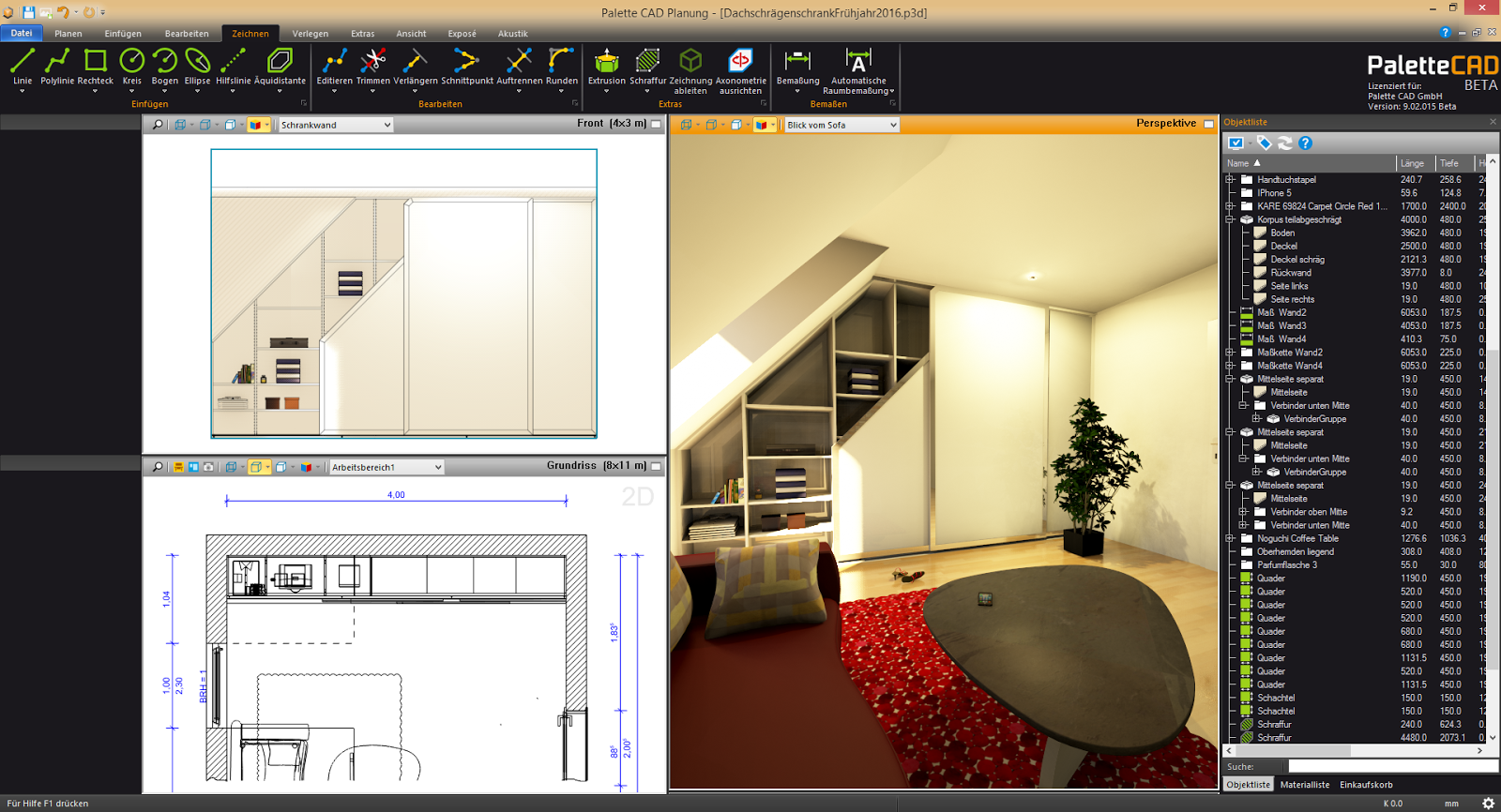1501x812 pixels.
Task: Activate the Trimmen tool
Action: [x=372, y=68]
